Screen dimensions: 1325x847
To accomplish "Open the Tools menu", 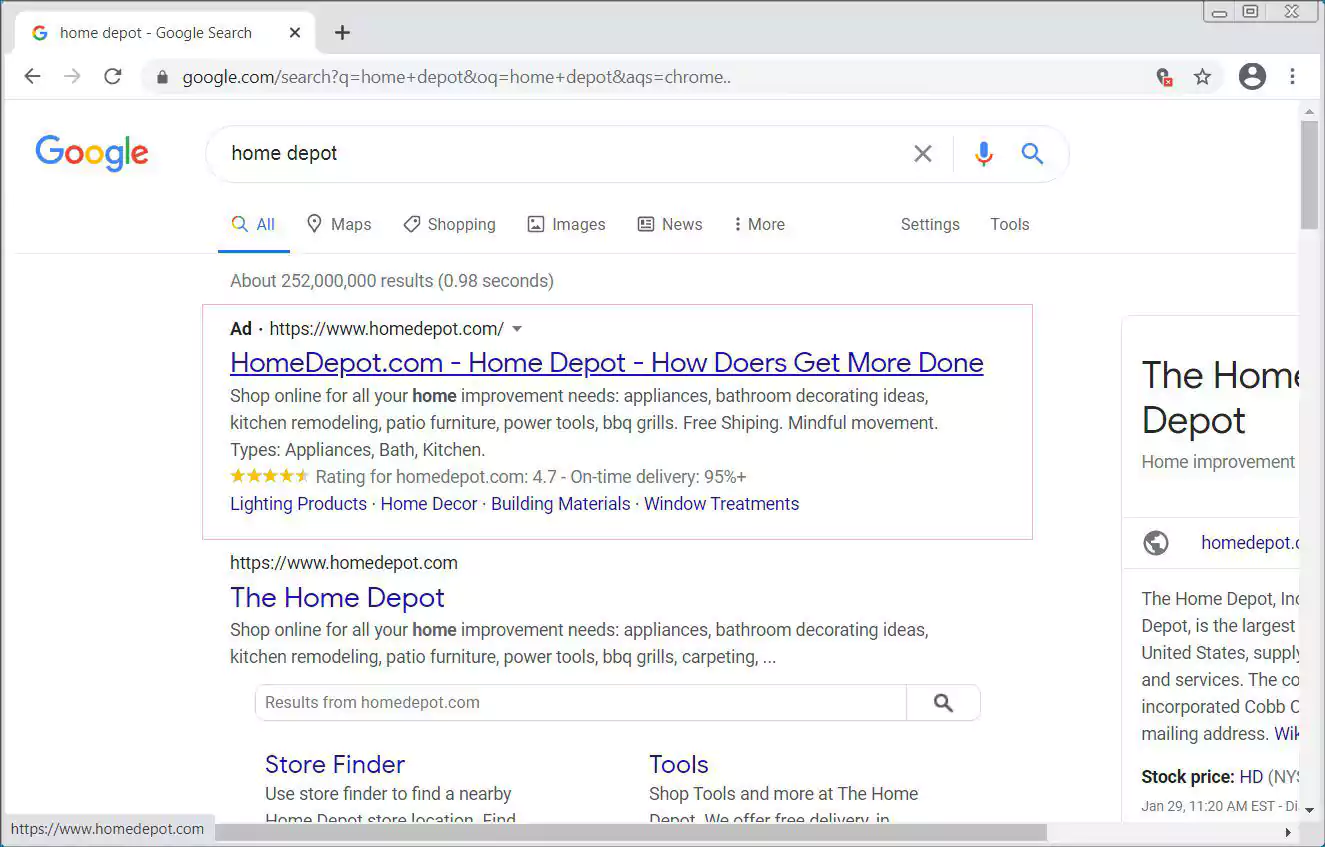I will (x=1010, y=225).
